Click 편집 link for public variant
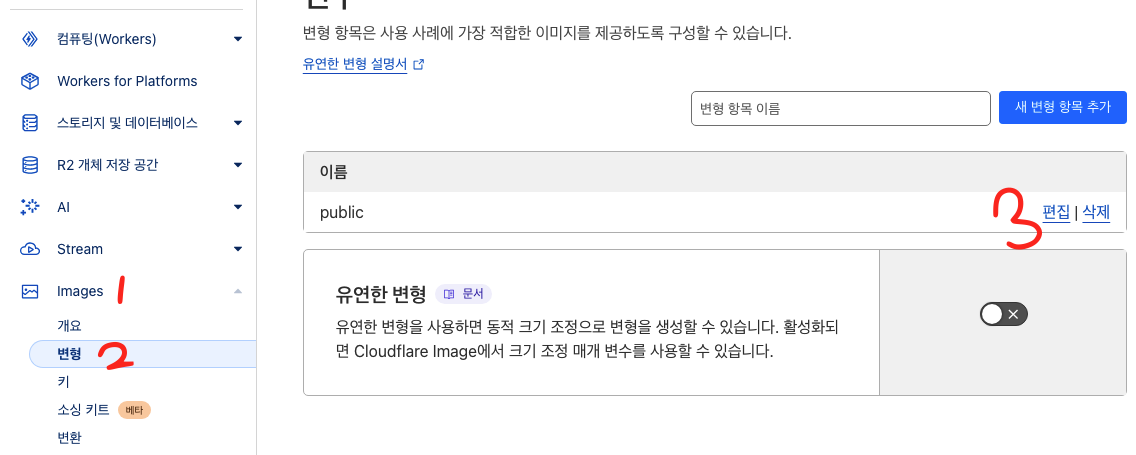1136x455 pixels. tap(1056, 212)
